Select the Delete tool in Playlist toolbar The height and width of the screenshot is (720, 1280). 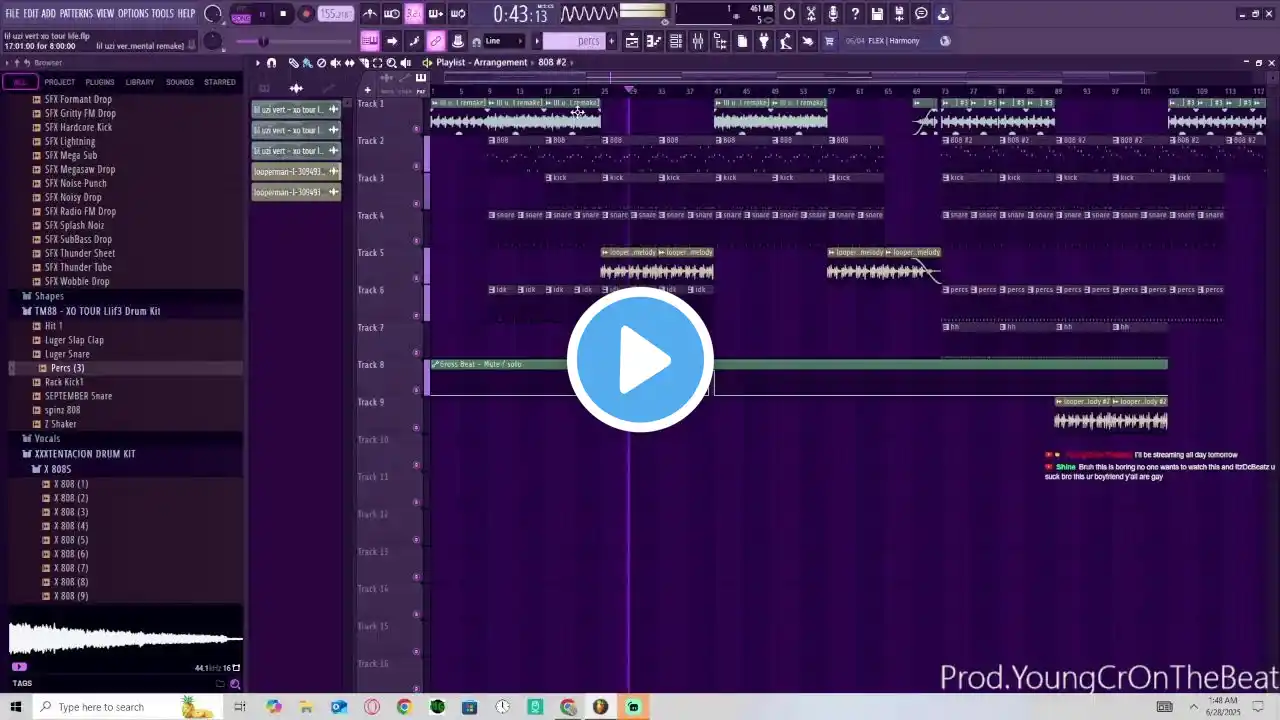pyautogui.click(x=321, y=63)
